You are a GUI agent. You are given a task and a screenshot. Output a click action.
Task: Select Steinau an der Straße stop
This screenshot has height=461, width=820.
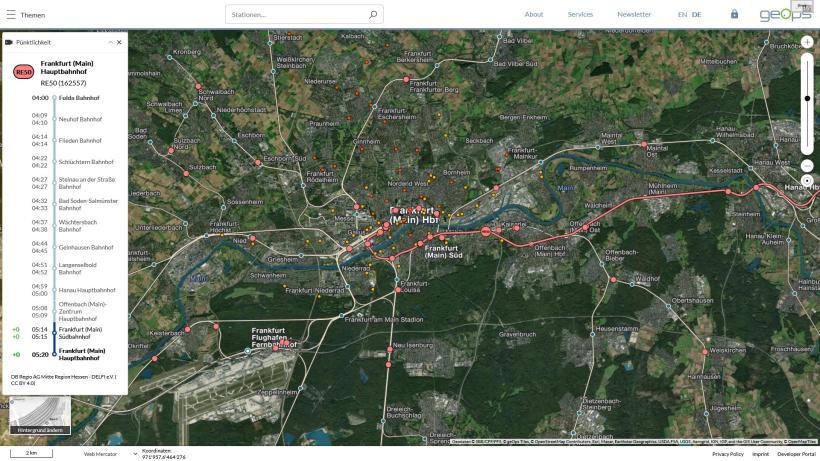(87, 183)
